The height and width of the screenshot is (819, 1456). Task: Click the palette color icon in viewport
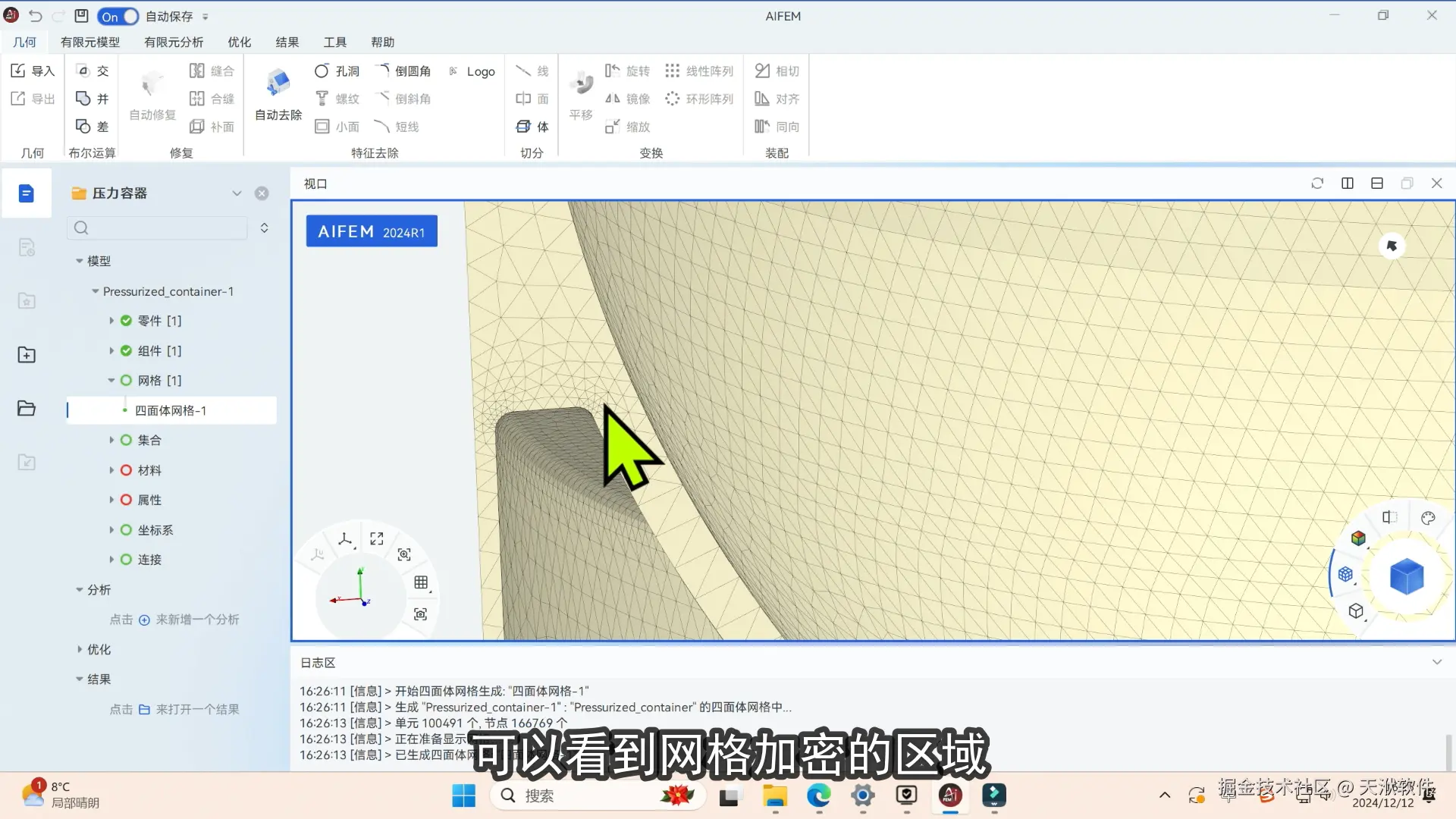(x=1428, y=518)
